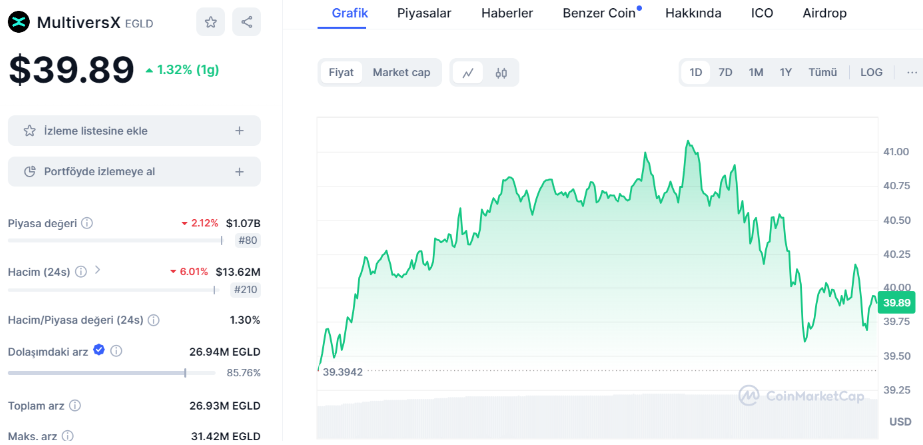Click the $39.89 price heading
The image size is (923, 445).
click(x=71, y=70)
